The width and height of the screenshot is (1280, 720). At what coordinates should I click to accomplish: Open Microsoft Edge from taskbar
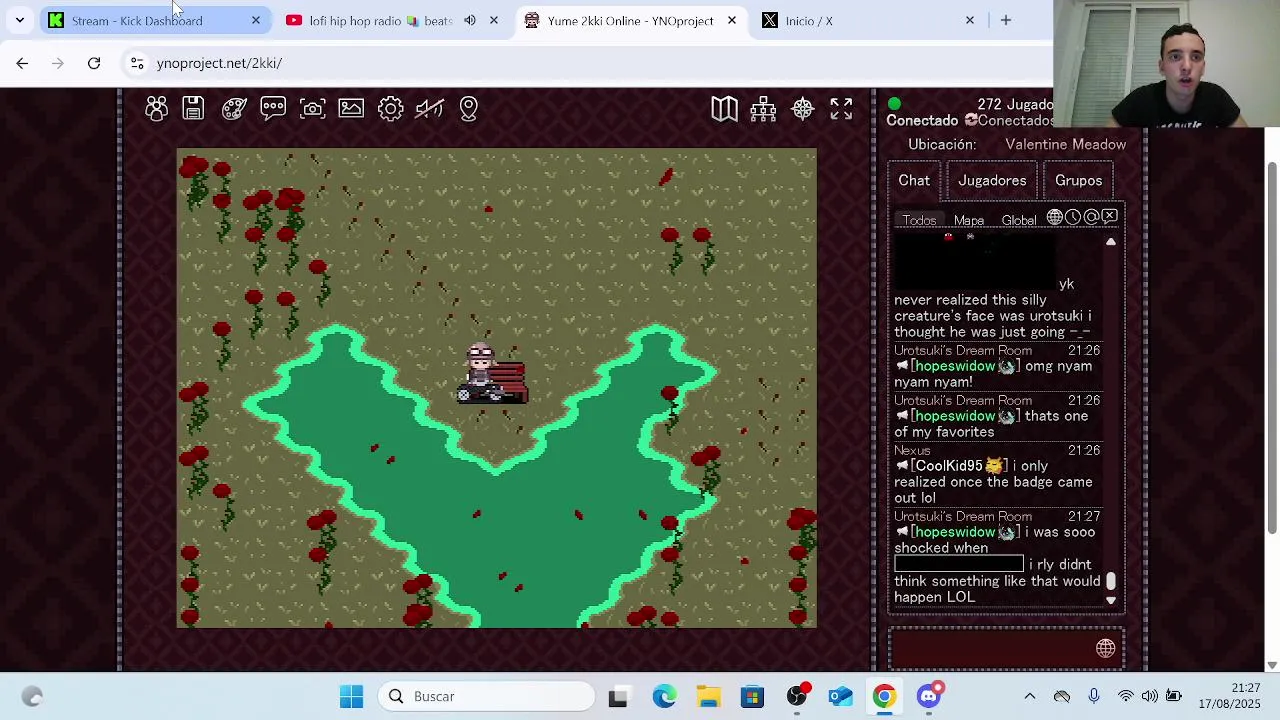(x=664, y=697)
